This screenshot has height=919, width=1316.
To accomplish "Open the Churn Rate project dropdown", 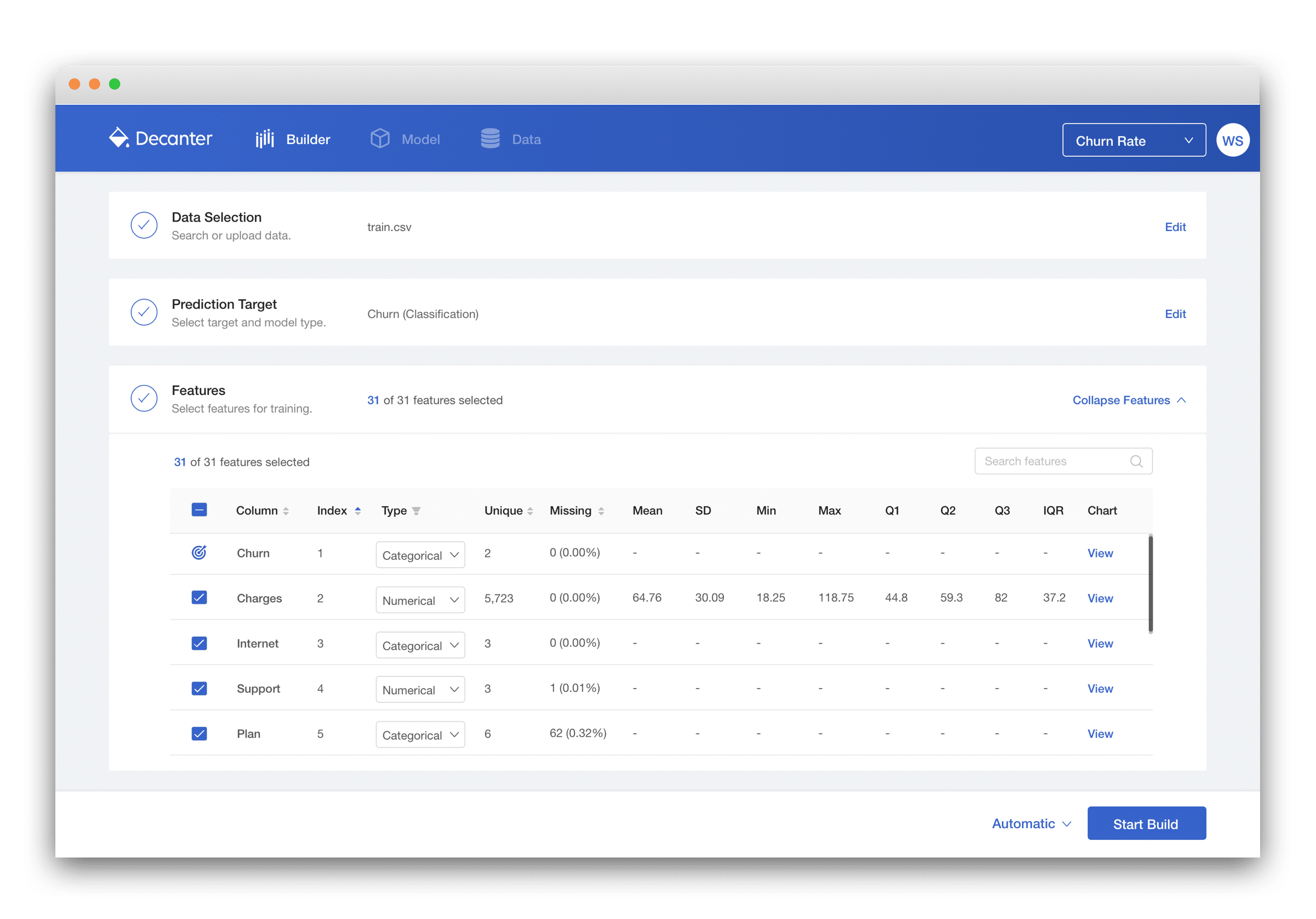I will coord(1134,141).
